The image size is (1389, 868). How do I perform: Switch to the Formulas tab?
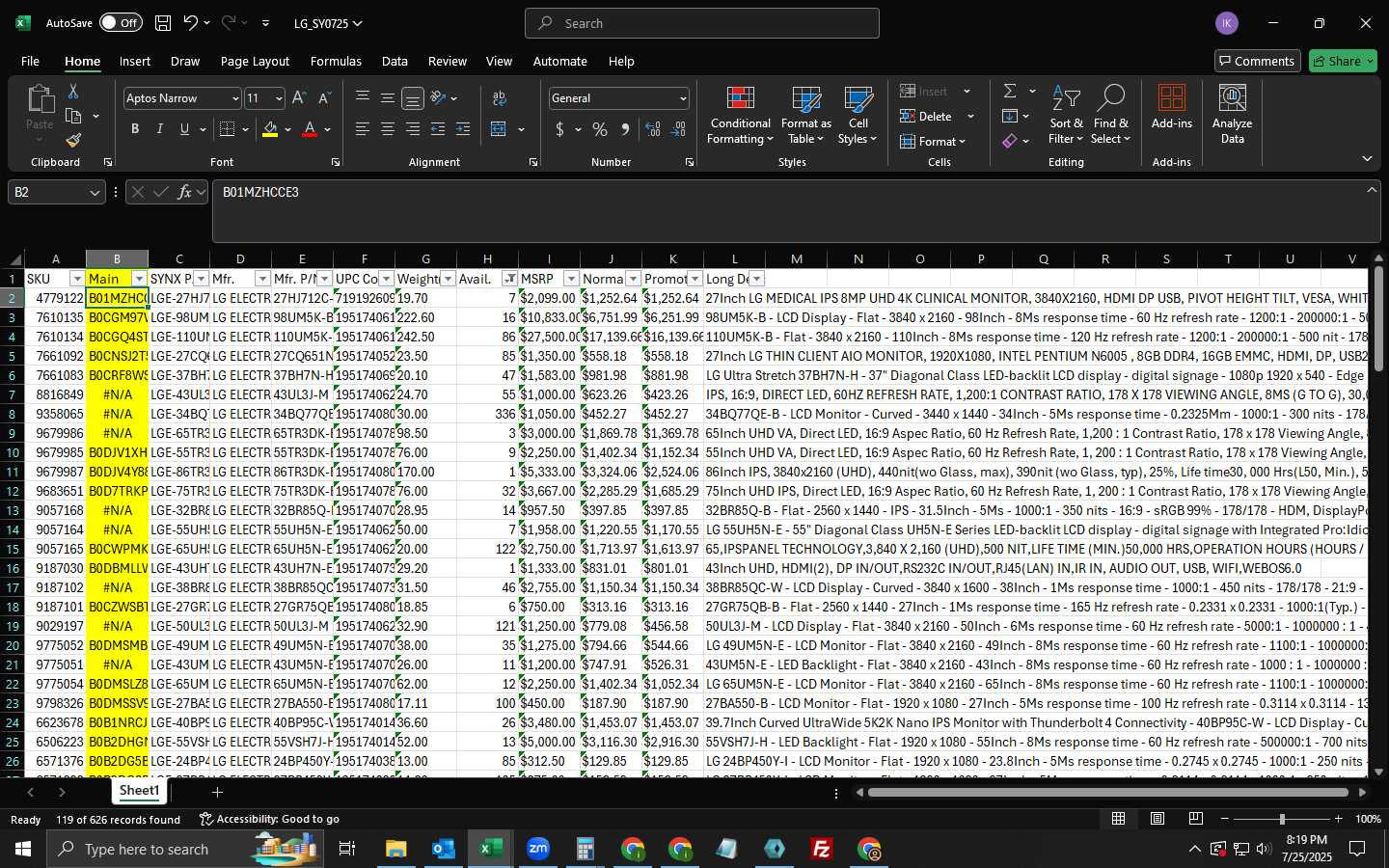336,61
